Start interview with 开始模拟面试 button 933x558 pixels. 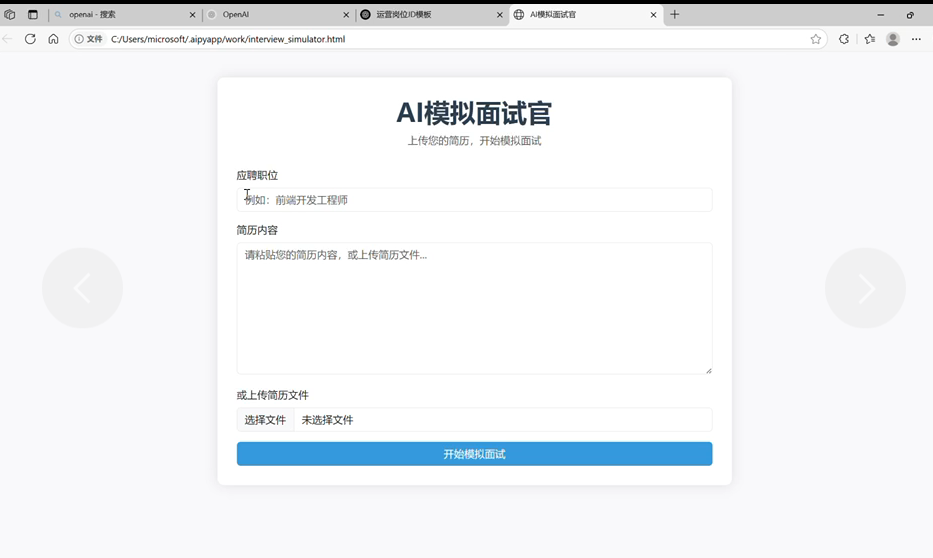tap(474, 454)
